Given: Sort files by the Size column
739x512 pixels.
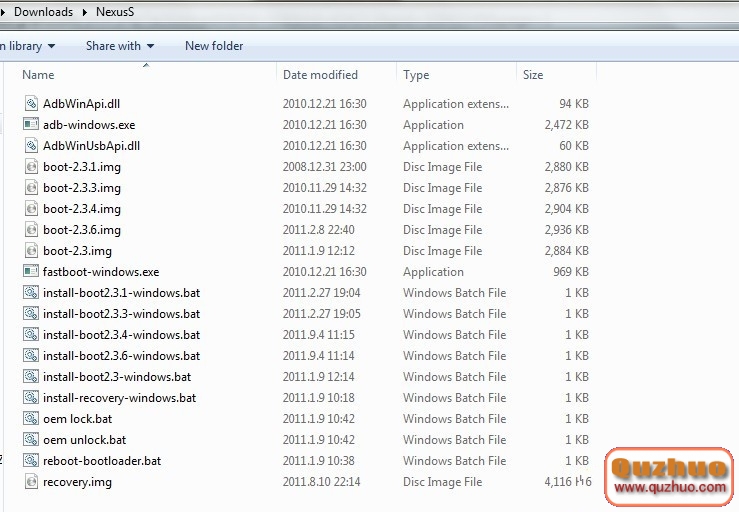Looking at the screenshot, I should click(533, 75).
